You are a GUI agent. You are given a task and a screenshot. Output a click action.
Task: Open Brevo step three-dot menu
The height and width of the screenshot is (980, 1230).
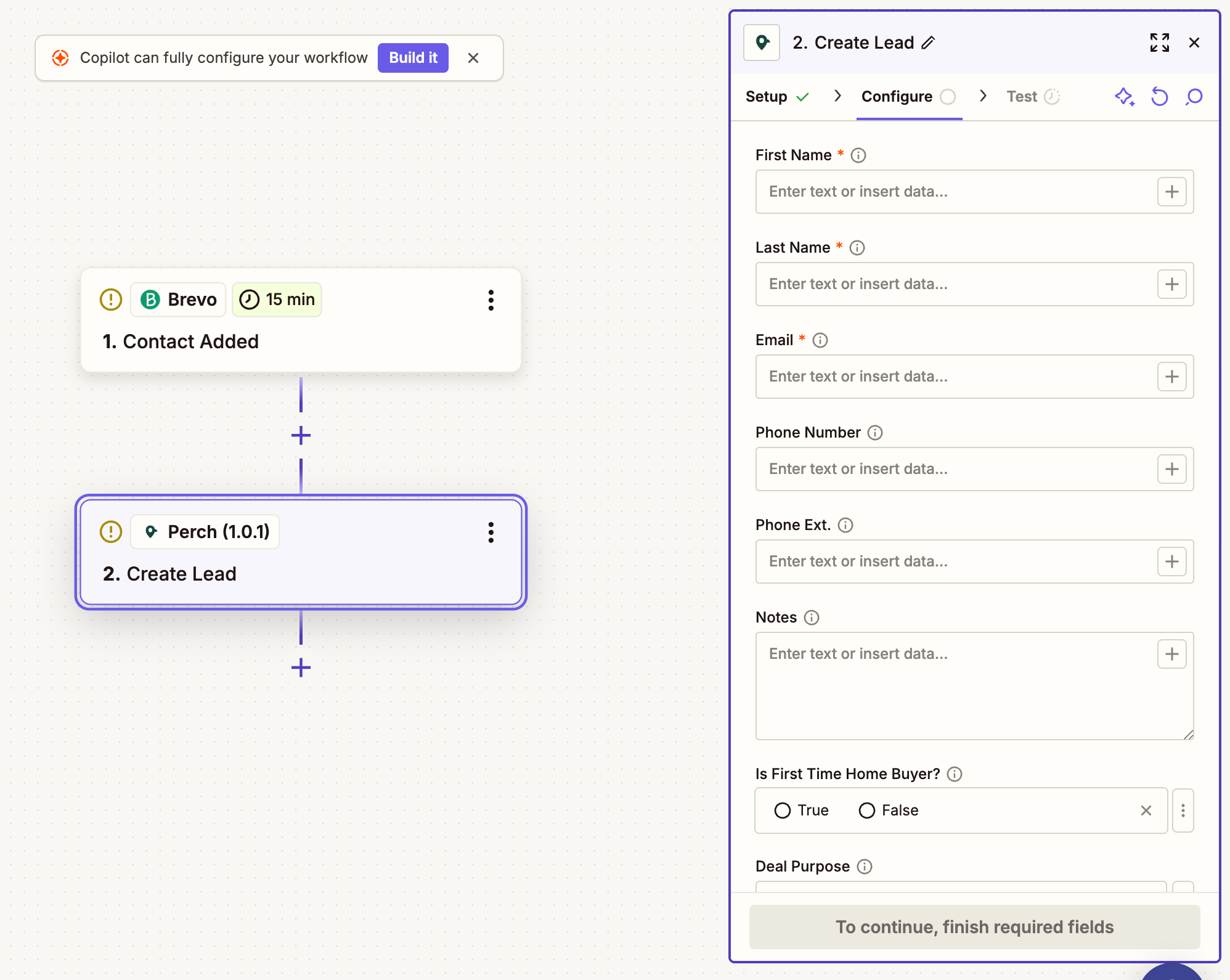tap(491, 300)
